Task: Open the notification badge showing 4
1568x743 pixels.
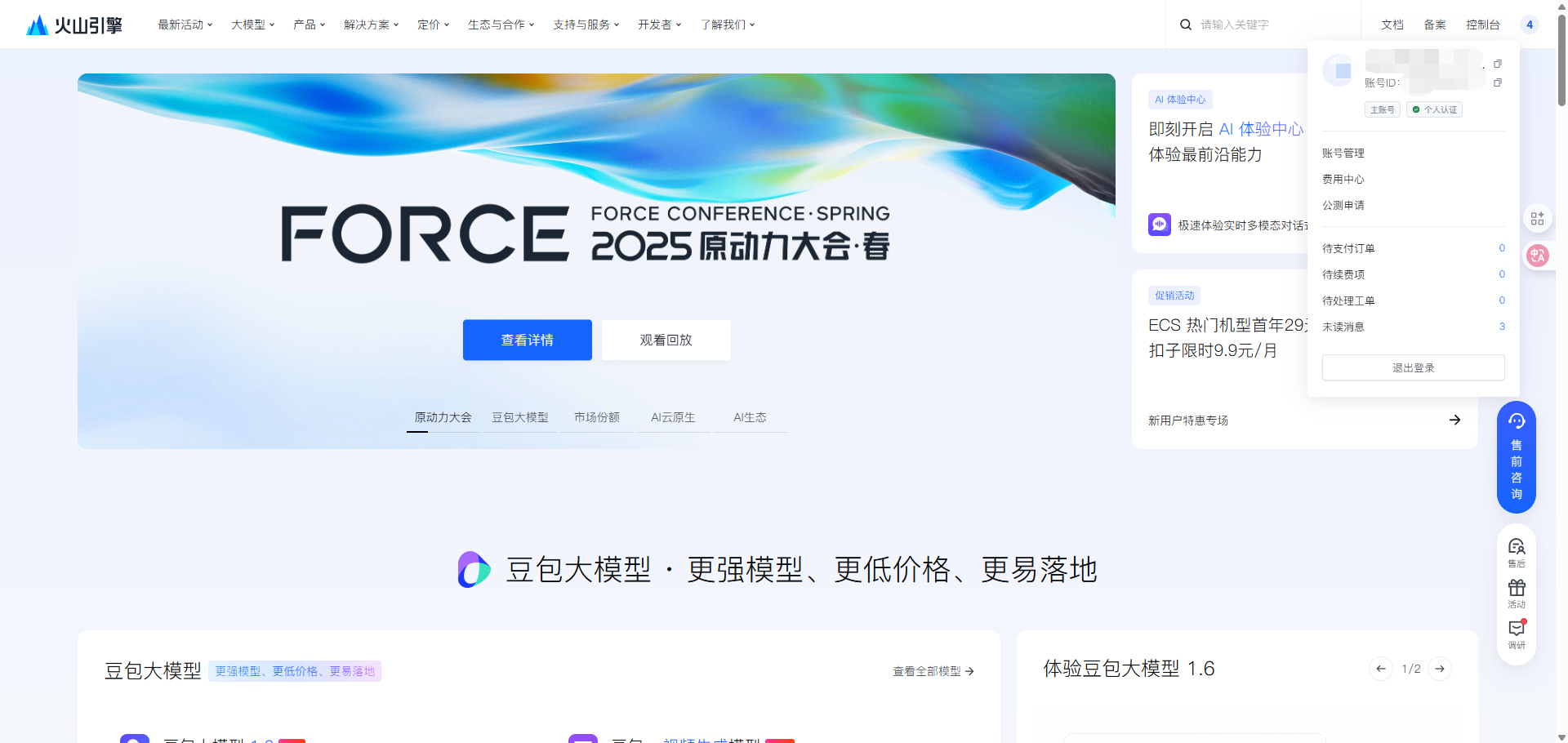Action: tap(1529, 24)
